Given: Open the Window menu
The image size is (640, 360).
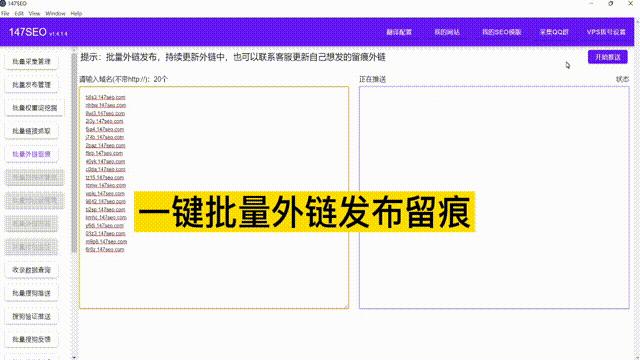Looking at the screenshot, I should 55,13.
